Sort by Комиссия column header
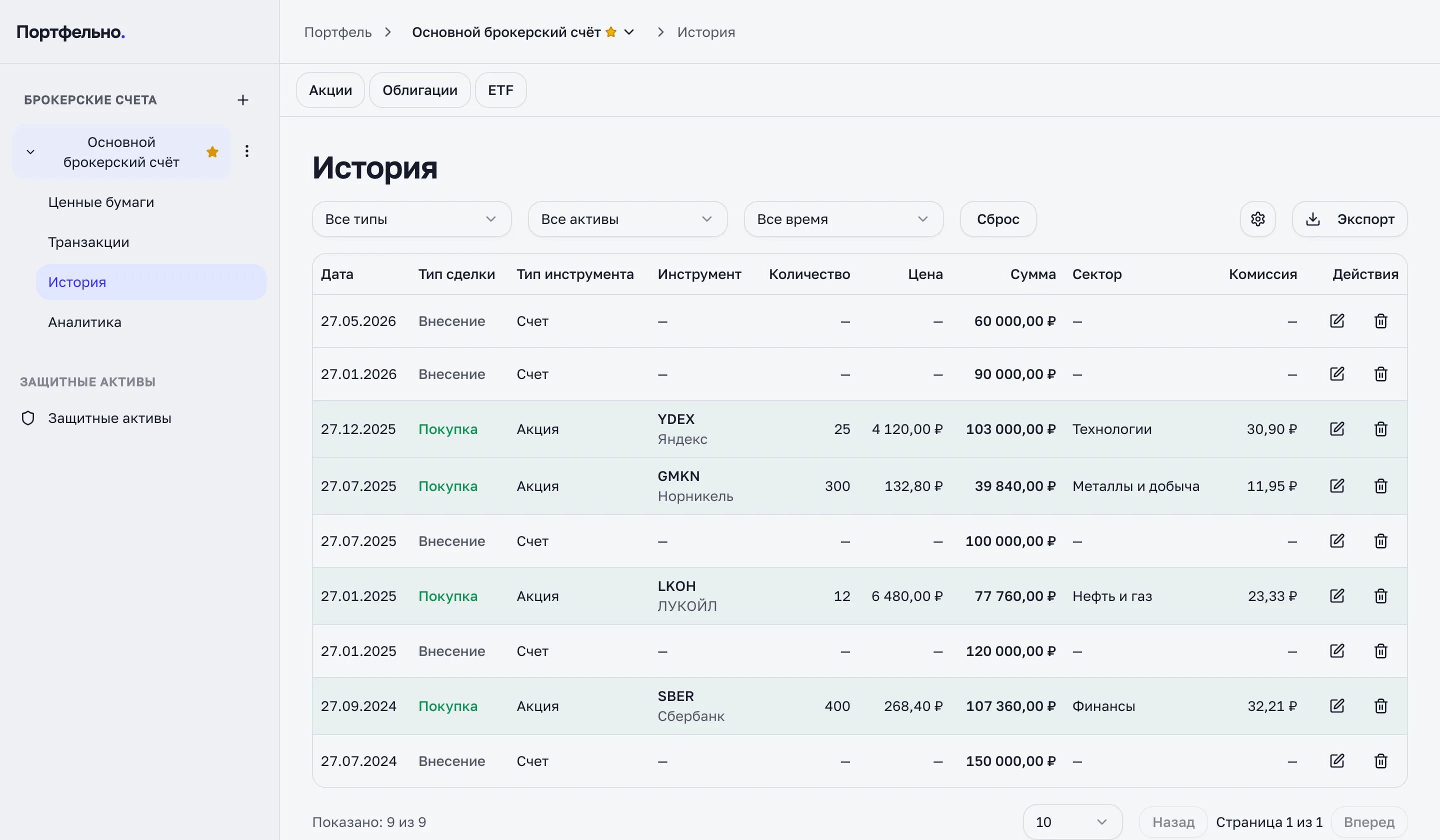Screen dimensions: 1440x840 click(1262, 274)
